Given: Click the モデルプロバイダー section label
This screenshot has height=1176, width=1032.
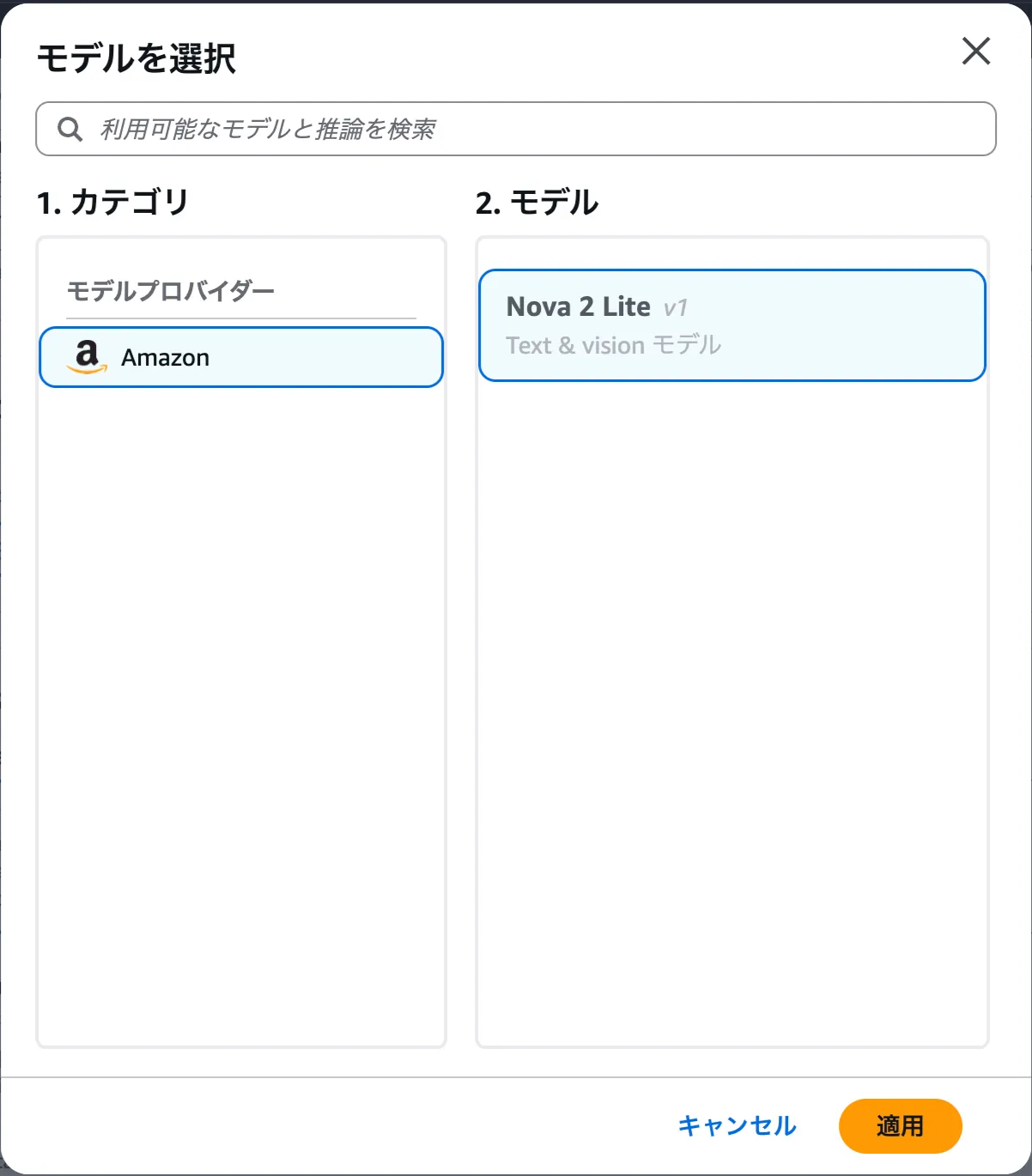Looking at the screenshot, I should point(171,291).
